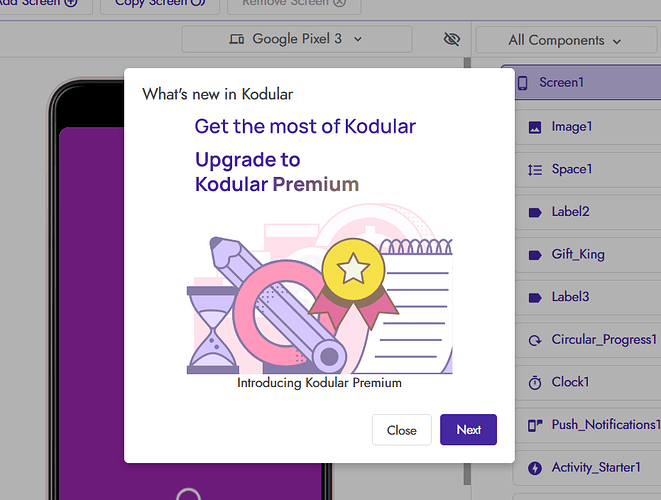
Task: Click the Push_Notifications1 device icon
Action: click(535, 425)
